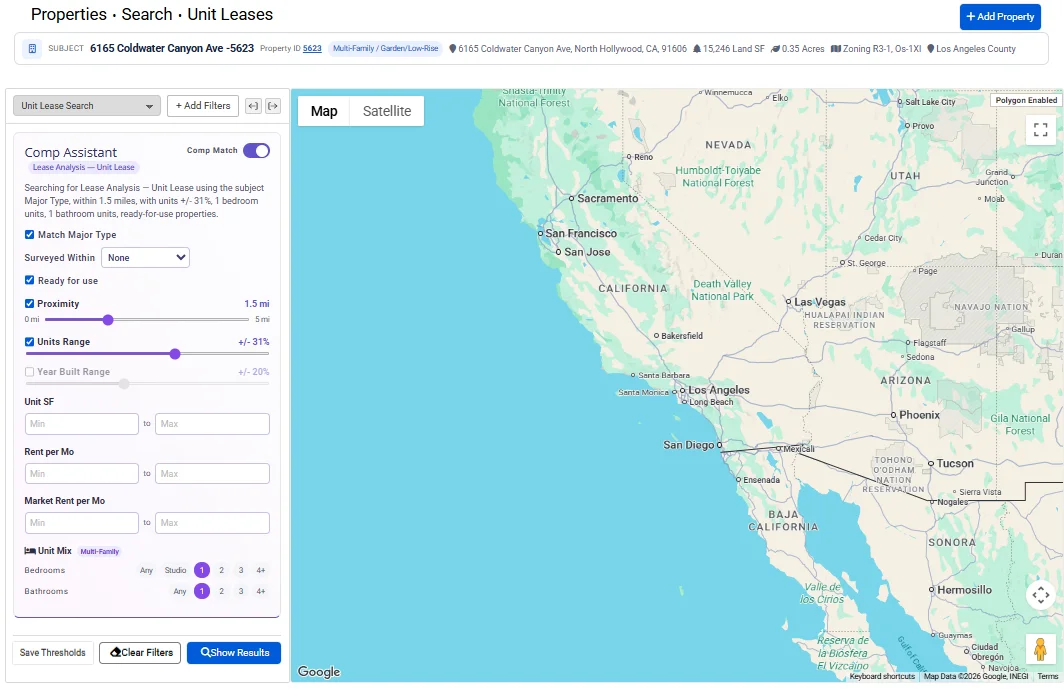The height and width of the screenshot is (692, 1064).
Task: Click the Multi-Family / Garden/Low-Rise tag
Action: 385,49
